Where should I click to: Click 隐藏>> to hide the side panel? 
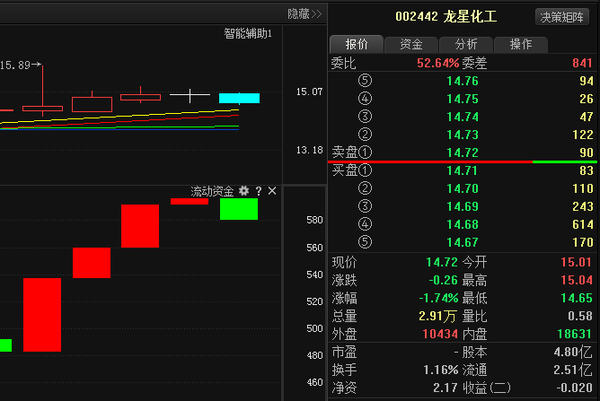click(305, 14)
